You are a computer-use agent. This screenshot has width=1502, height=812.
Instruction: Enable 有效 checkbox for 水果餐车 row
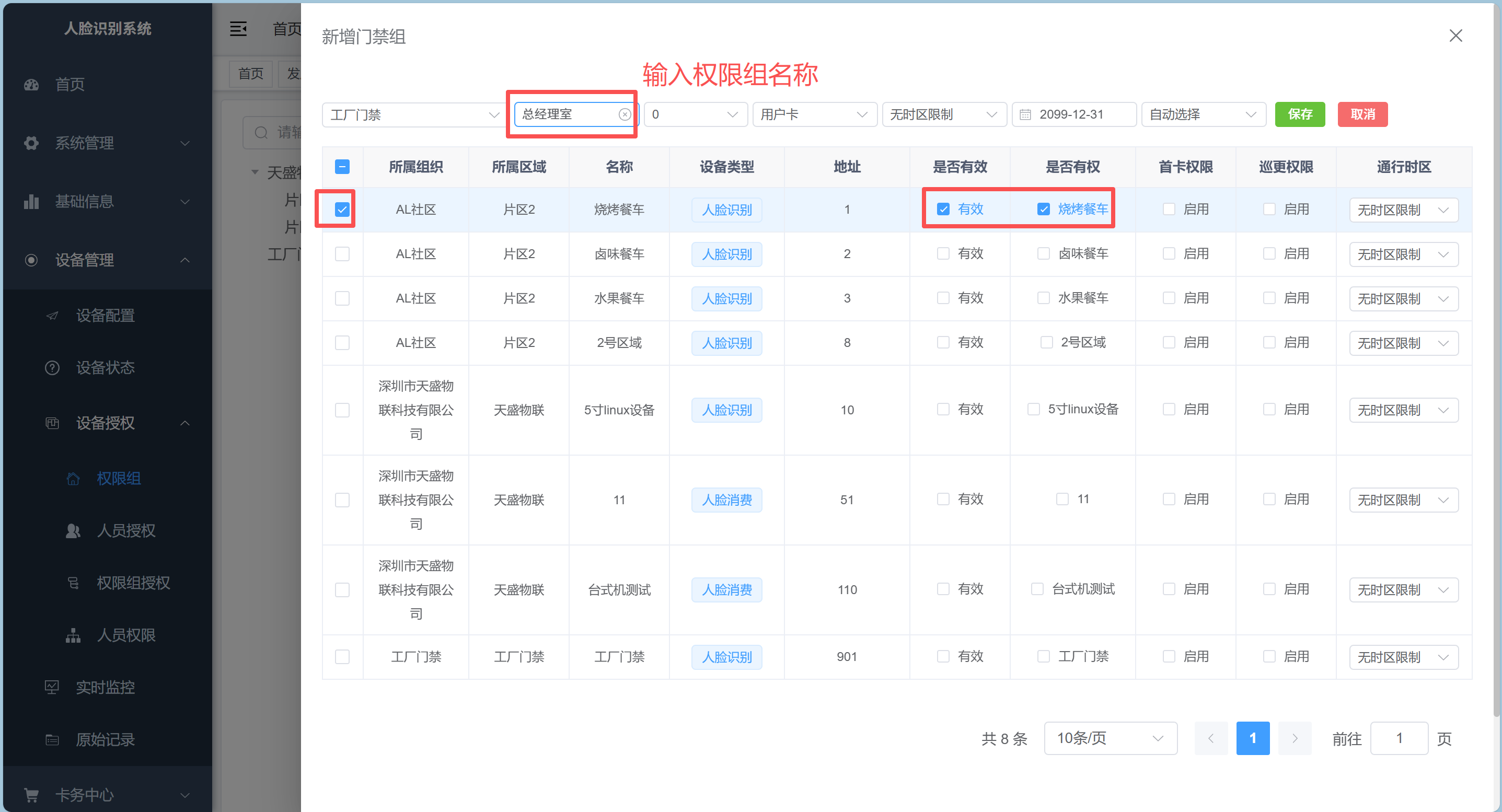coord(943,298)
